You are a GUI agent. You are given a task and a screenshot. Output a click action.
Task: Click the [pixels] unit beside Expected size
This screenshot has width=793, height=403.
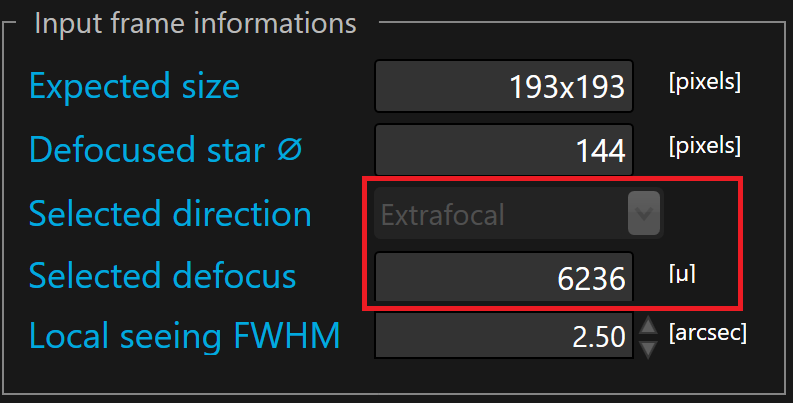[705, 82]
